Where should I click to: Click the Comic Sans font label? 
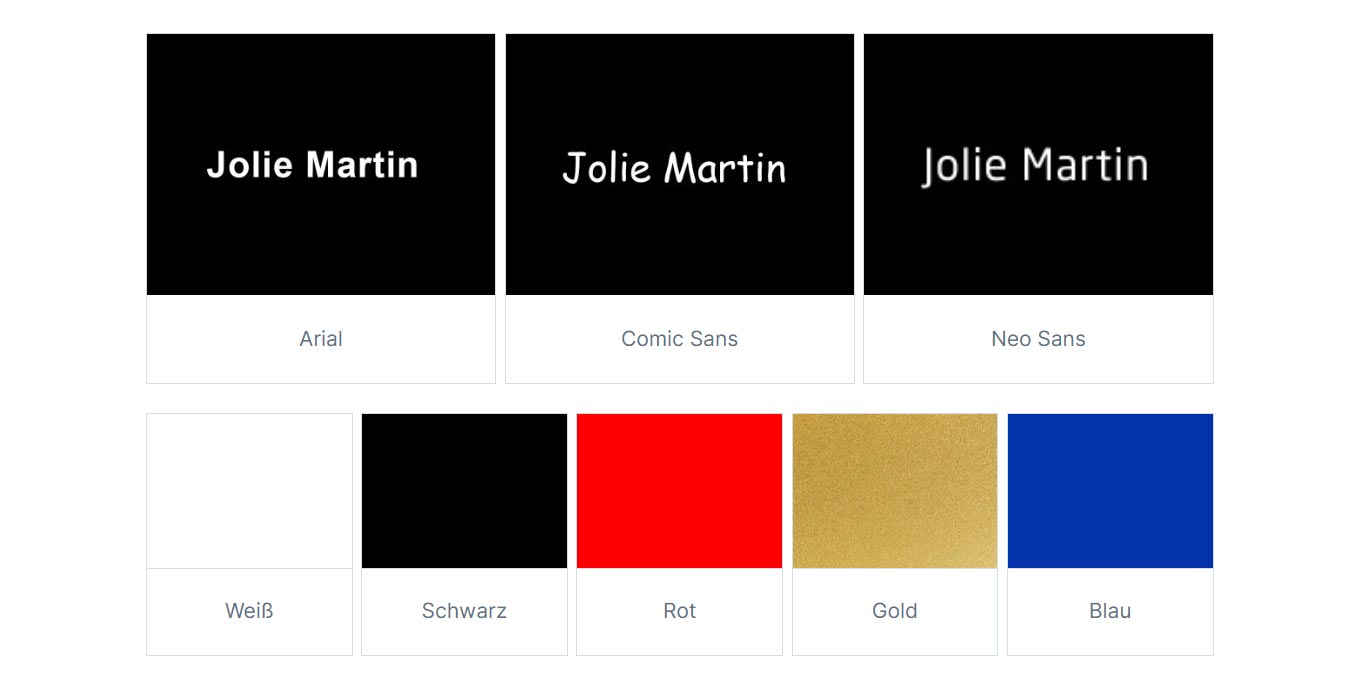point(679,339)
